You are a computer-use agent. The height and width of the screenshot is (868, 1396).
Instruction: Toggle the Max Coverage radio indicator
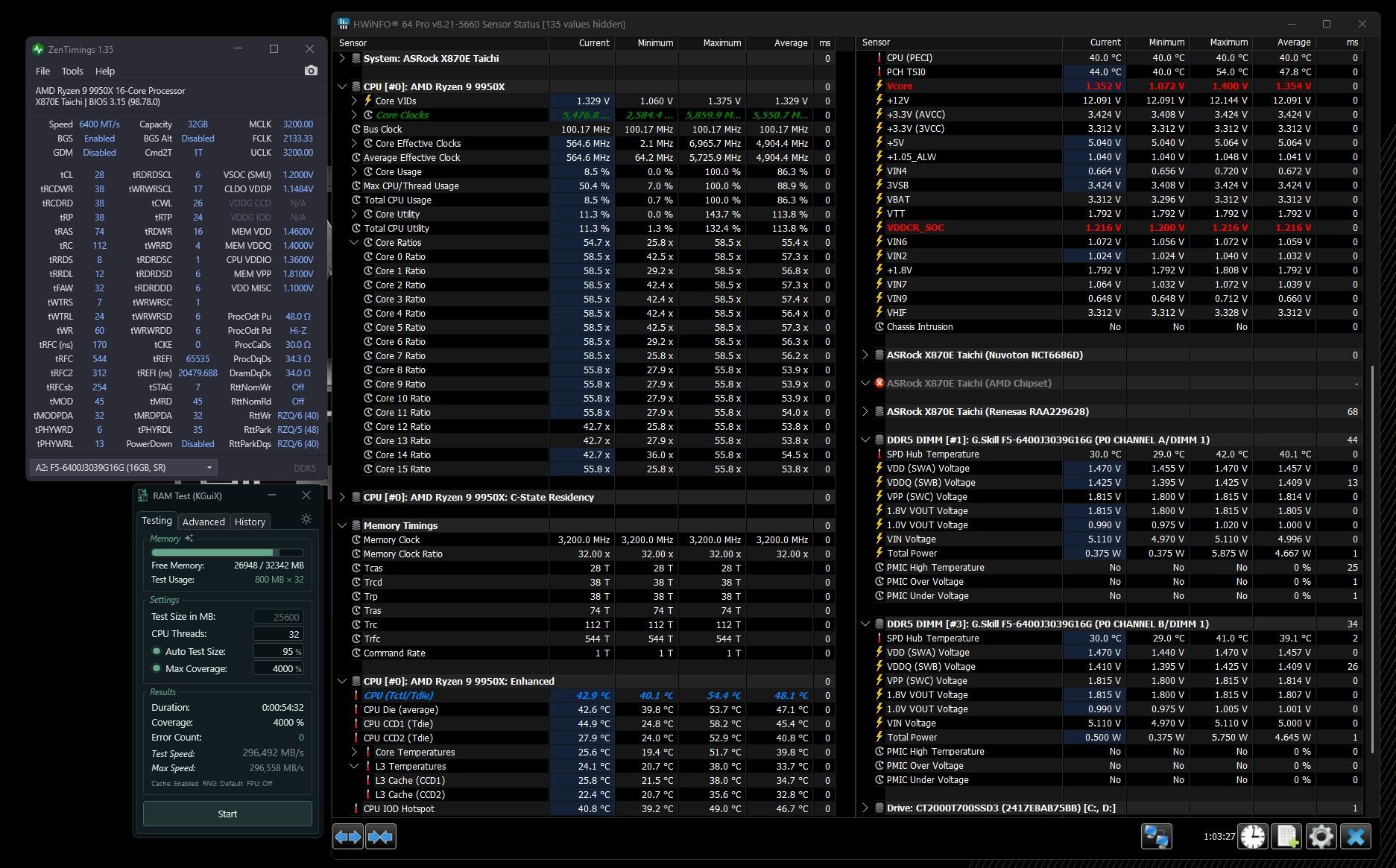click(x=157, y=668)
